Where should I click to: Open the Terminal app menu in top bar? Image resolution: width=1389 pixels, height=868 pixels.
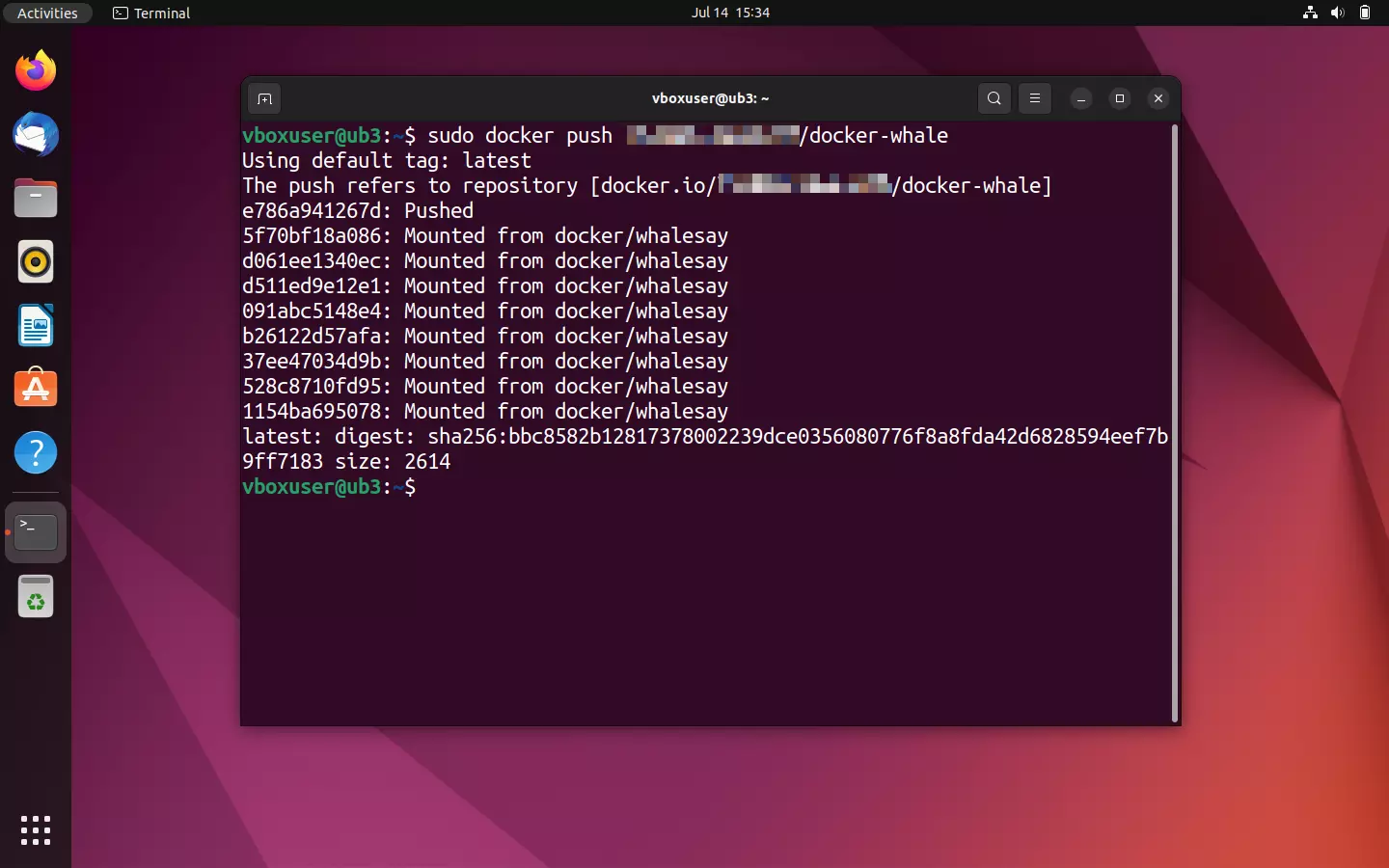coord(150,13)
